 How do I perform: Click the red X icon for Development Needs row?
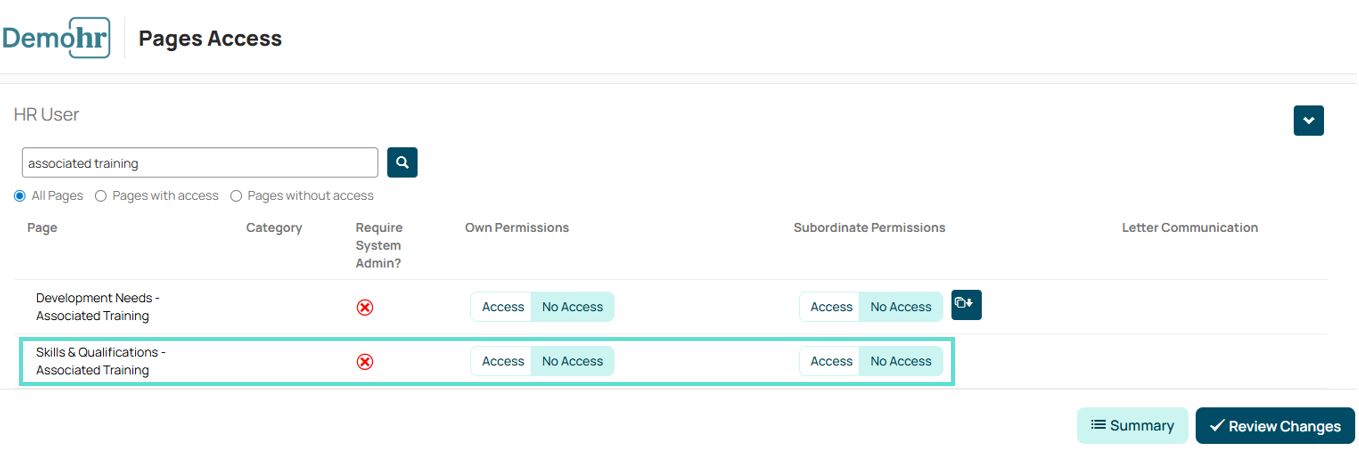[365, 307]
